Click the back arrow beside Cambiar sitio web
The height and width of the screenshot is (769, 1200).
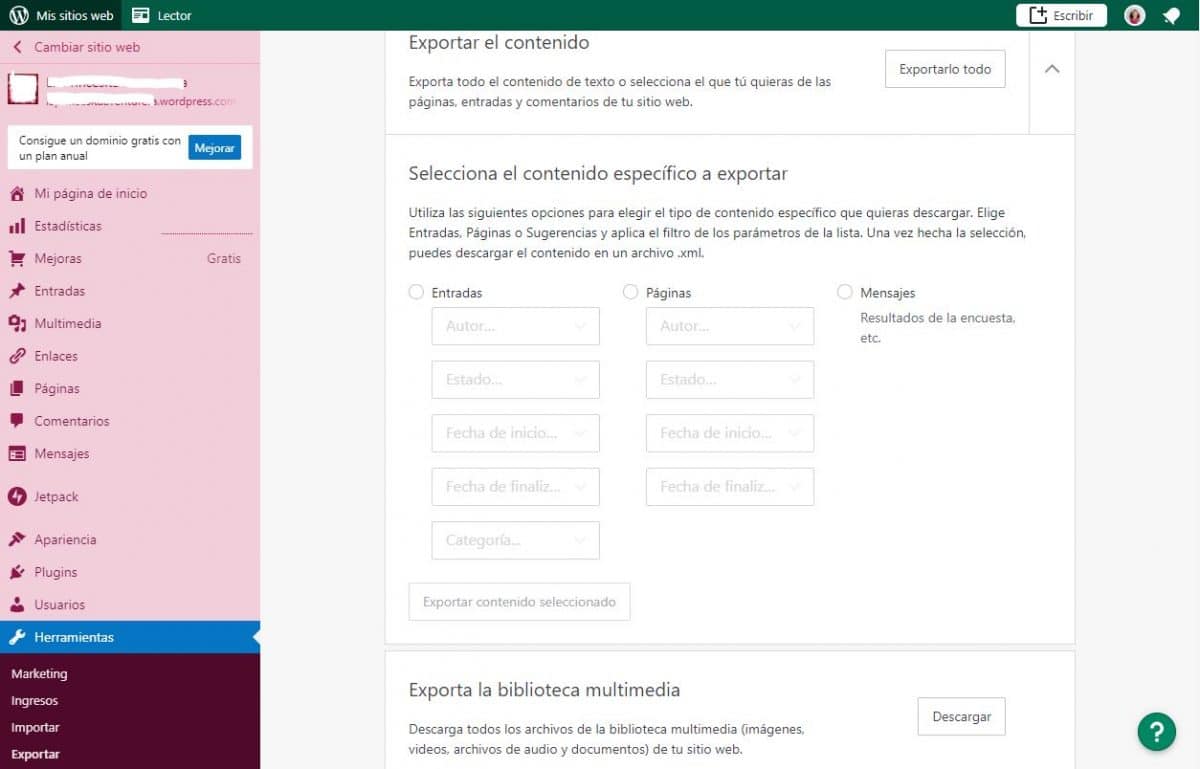tap(17, 47)
